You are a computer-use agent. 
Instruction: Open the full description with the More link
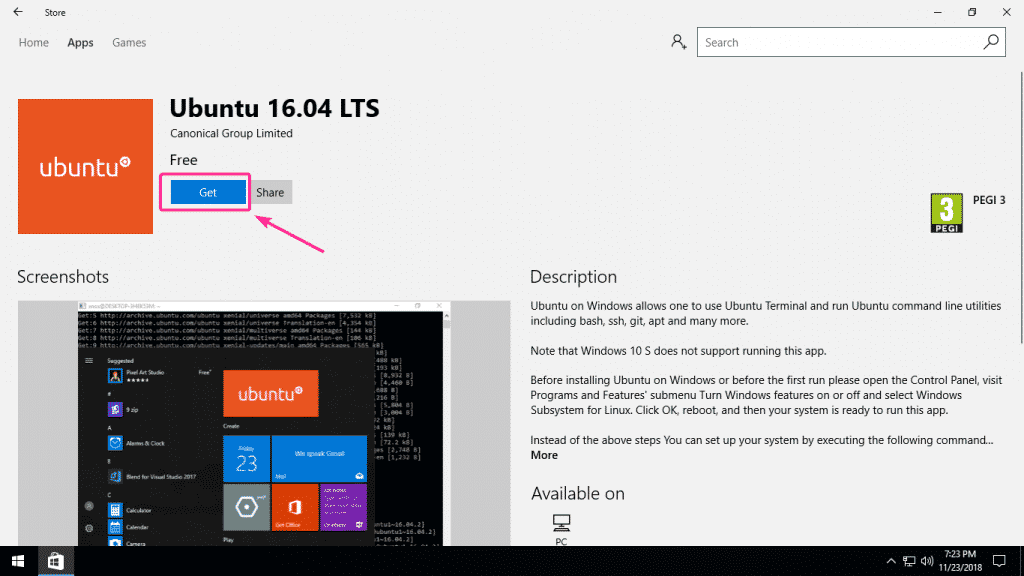pos(544,455)
